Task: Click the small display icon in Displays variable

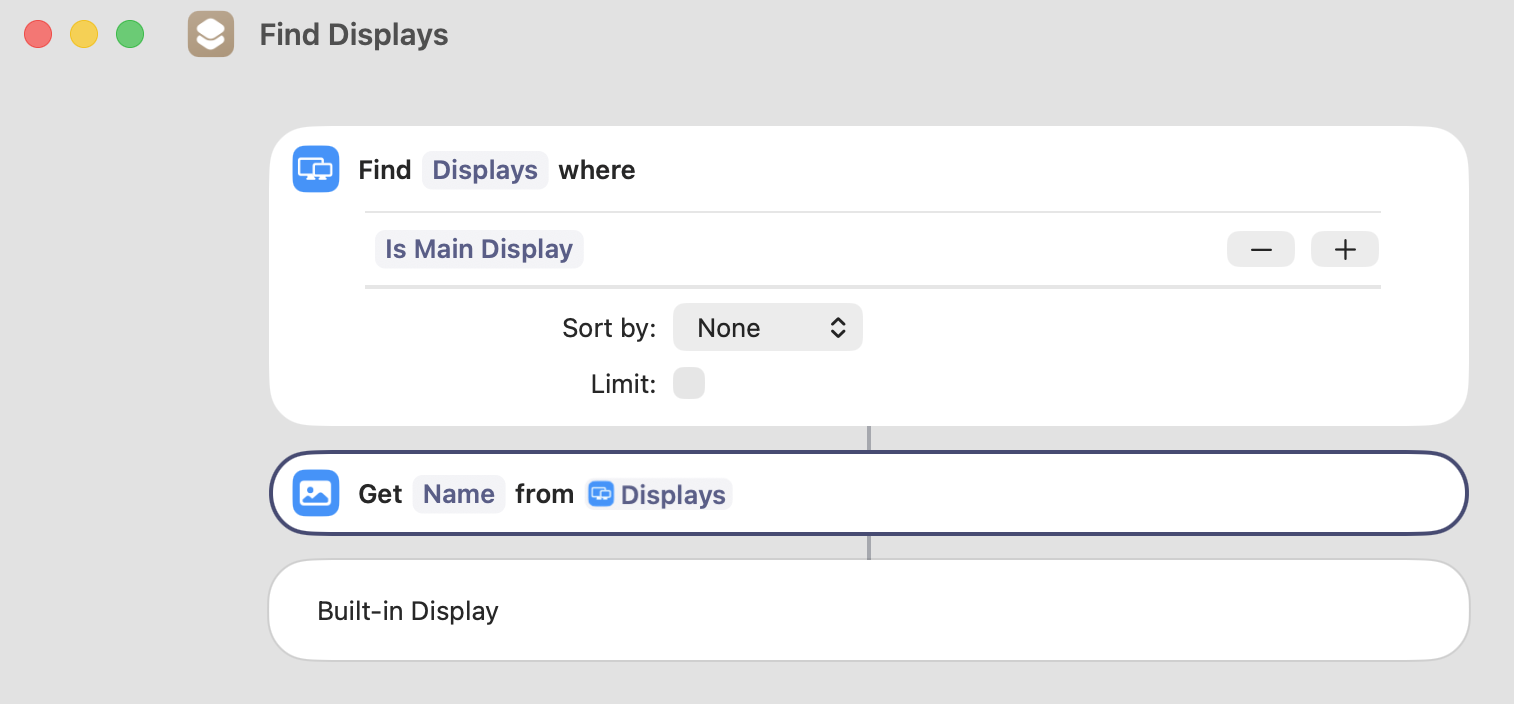Action: coord(601,494)
